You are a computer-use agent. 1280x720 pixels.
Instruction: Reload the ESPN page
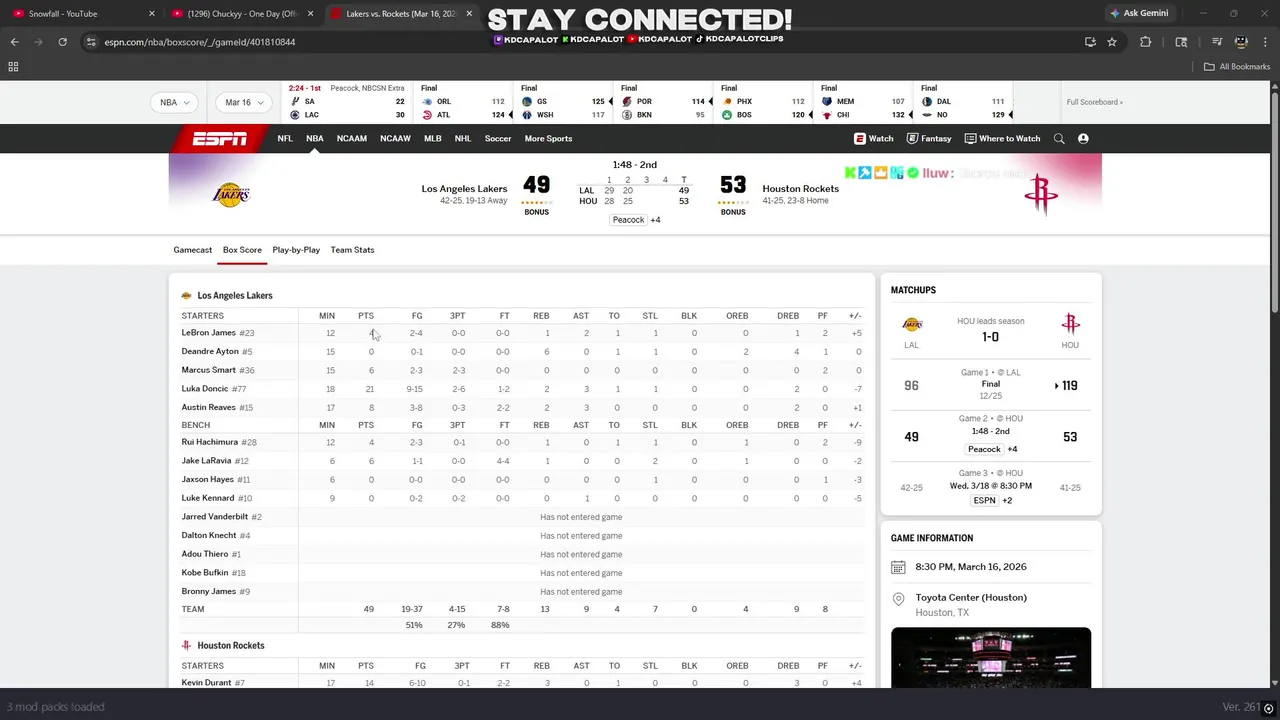[62, 42]
